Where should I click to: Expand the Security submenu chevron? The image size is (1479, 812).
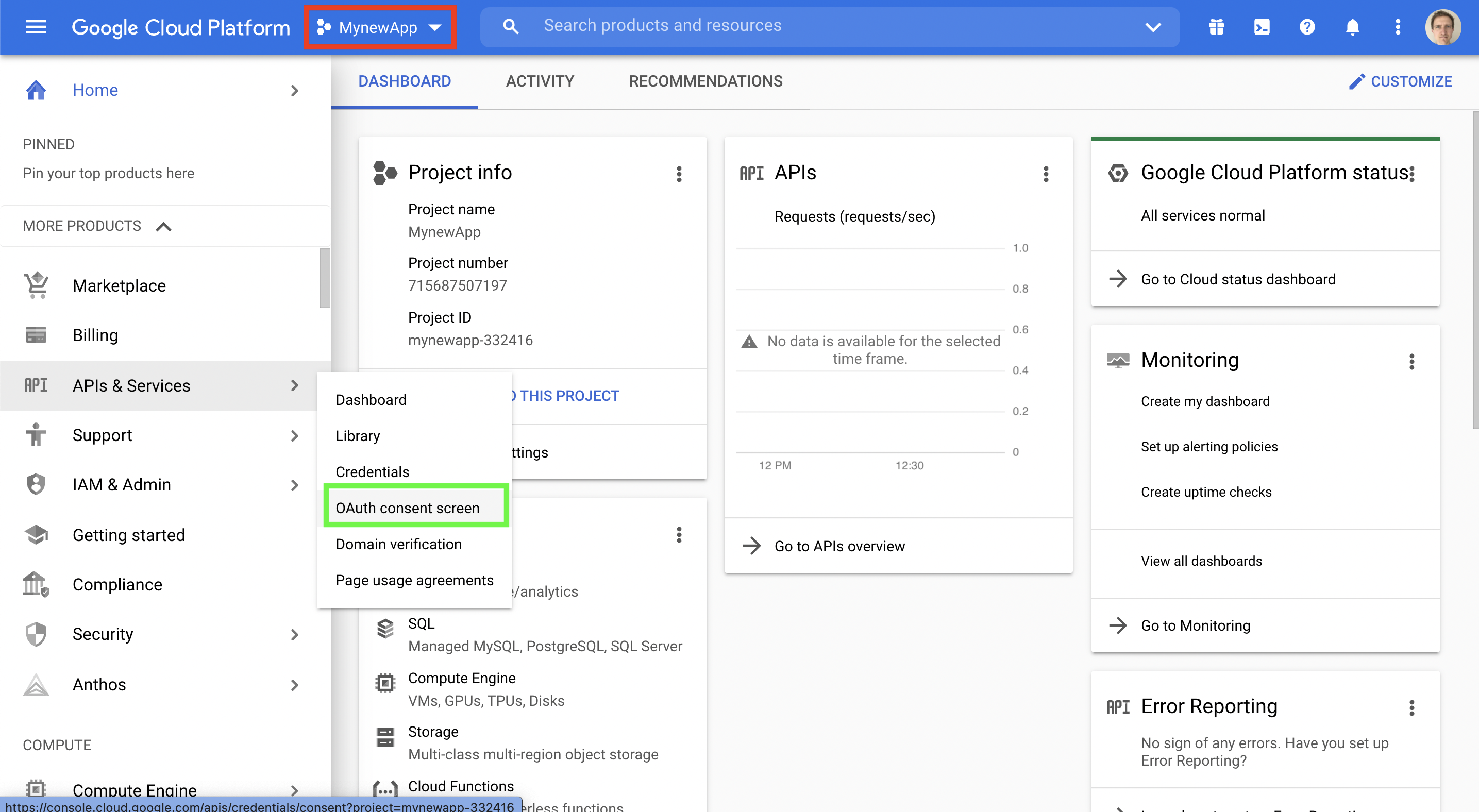coord(295,635)
